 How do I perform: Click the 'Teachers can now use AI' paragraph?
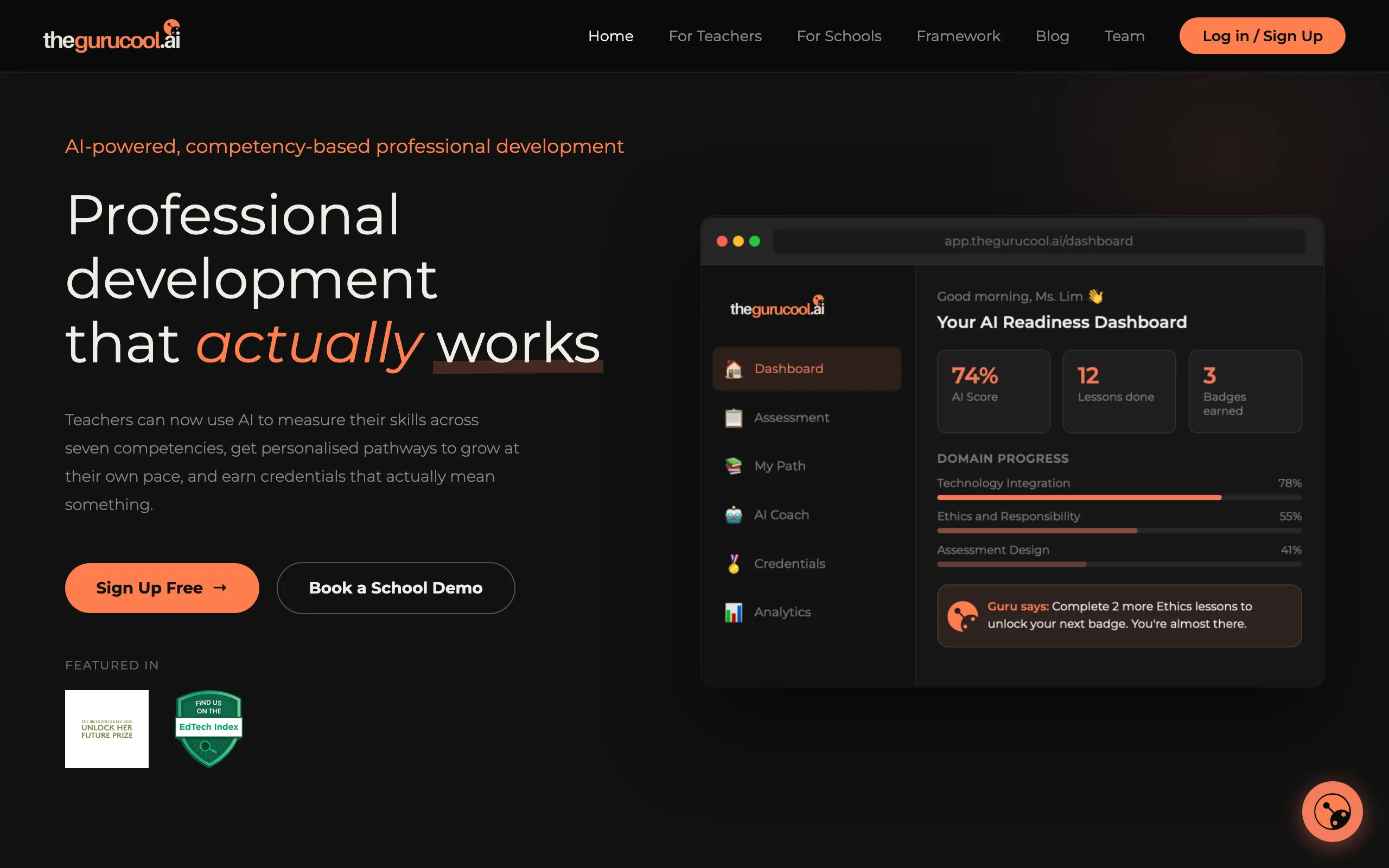[292, 462]
